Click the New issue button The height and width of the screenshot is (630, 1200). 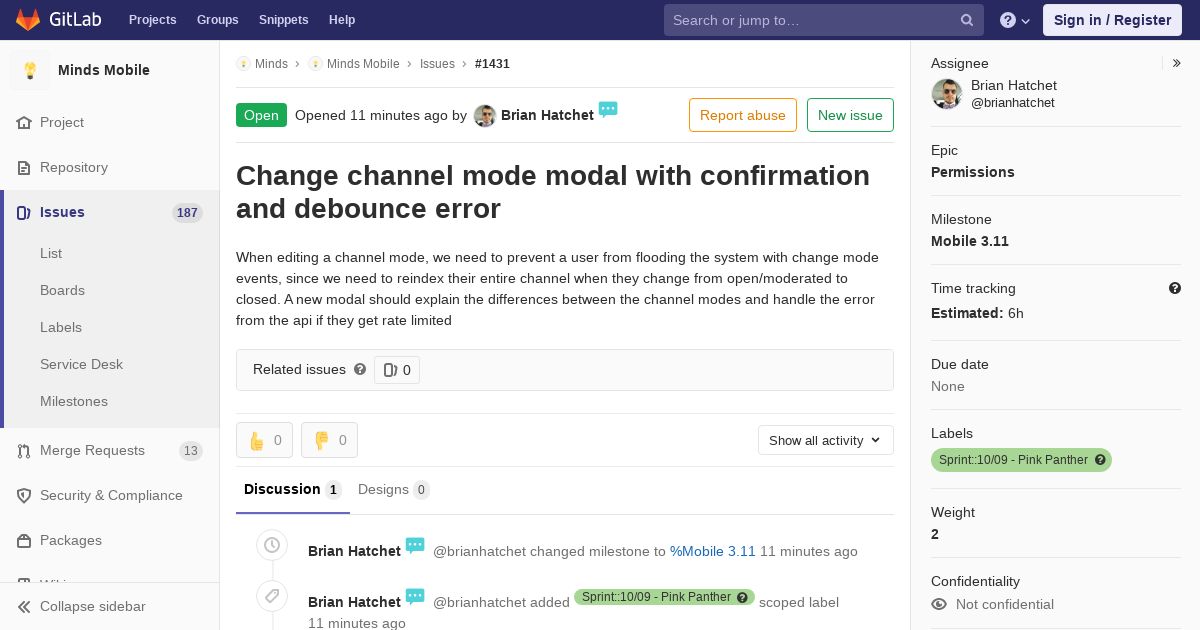click(850, 115)
